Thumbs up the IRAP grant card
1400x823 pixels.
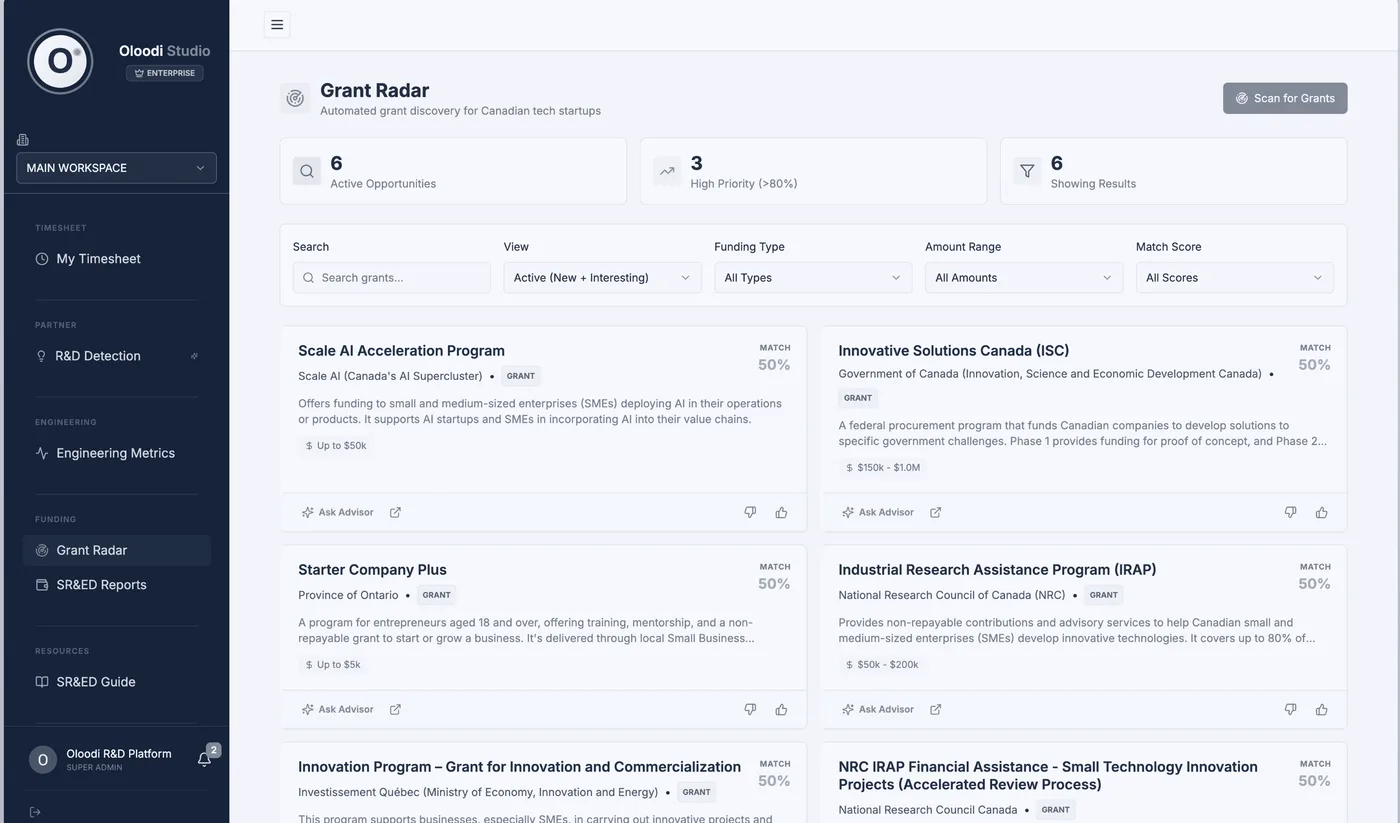[x=1321, y=709]
